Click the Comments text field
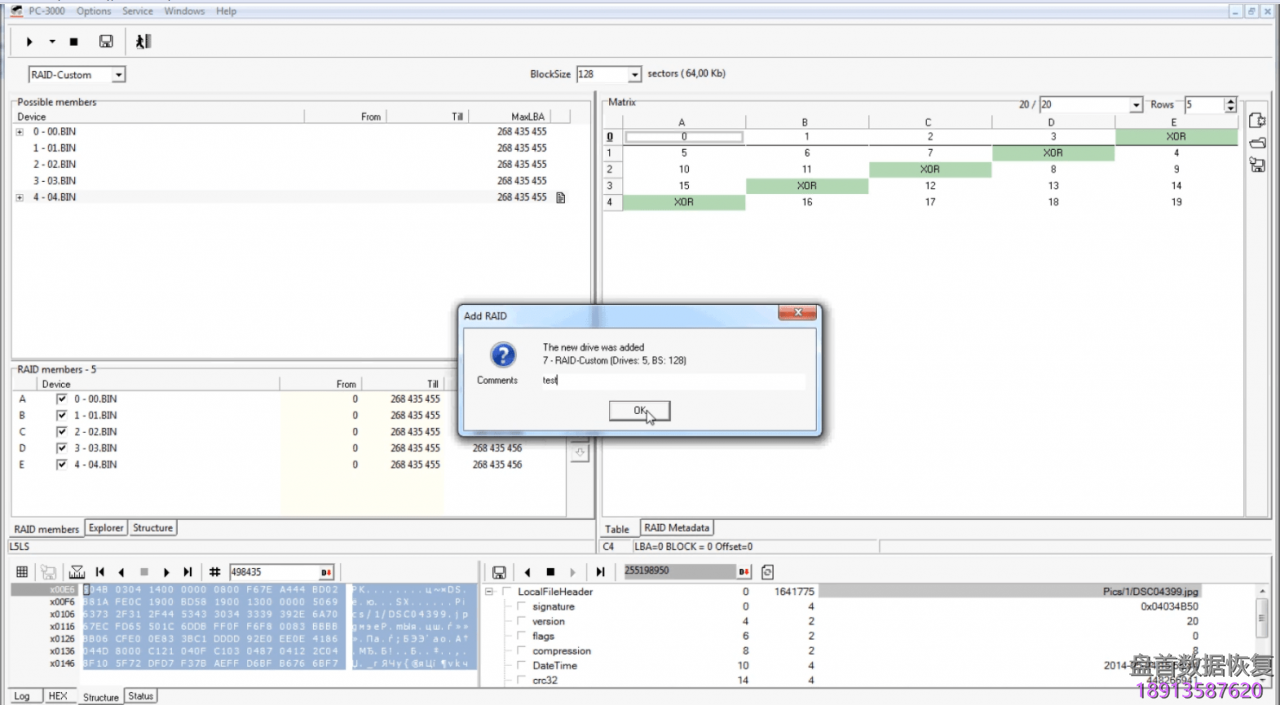The height and width of the screenshot is (705, 1280). [670, 381]
